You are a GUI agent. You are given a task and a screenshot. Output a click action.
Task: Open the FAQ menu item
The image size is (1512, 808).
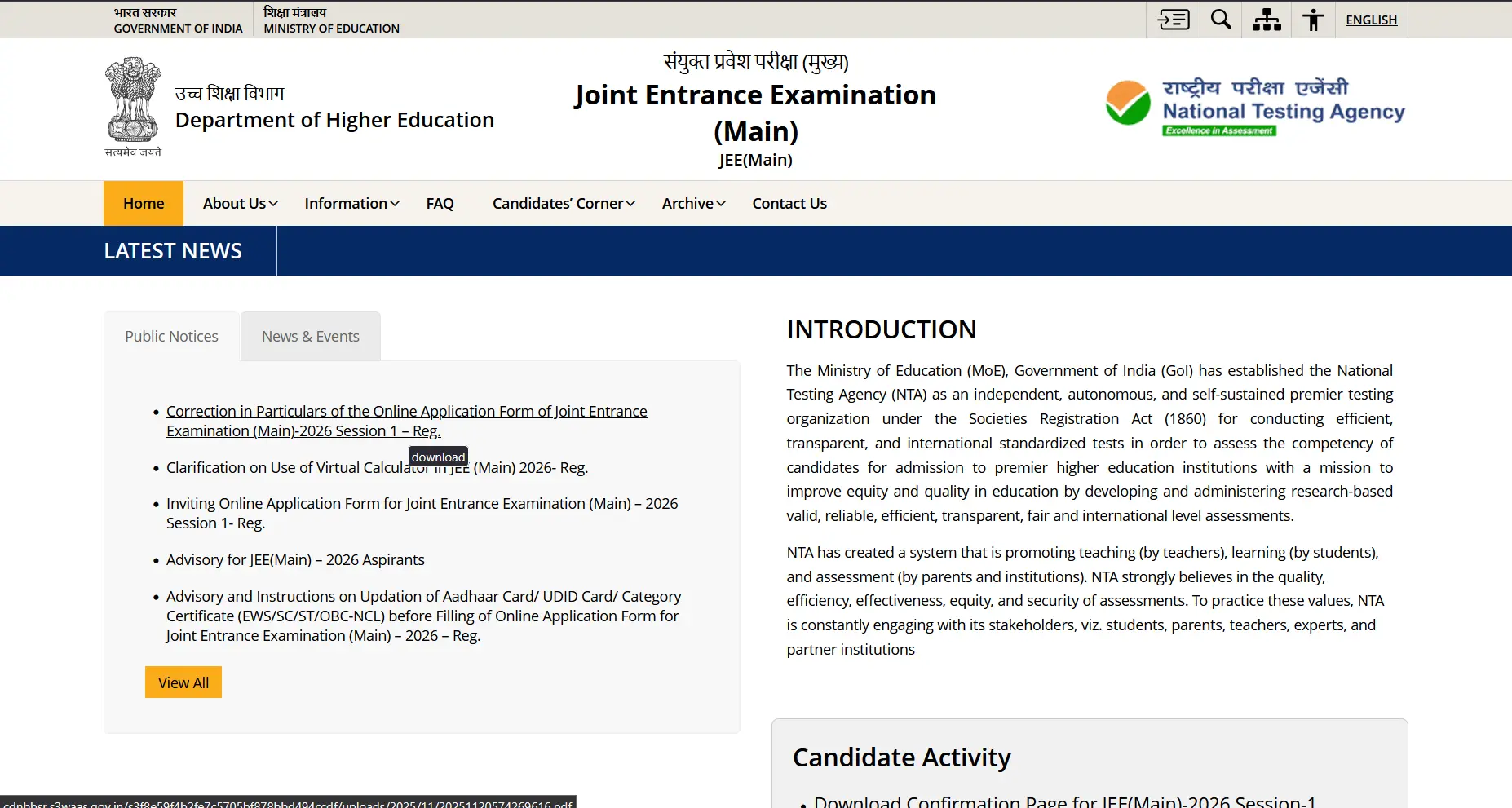(x=440, y=203)
